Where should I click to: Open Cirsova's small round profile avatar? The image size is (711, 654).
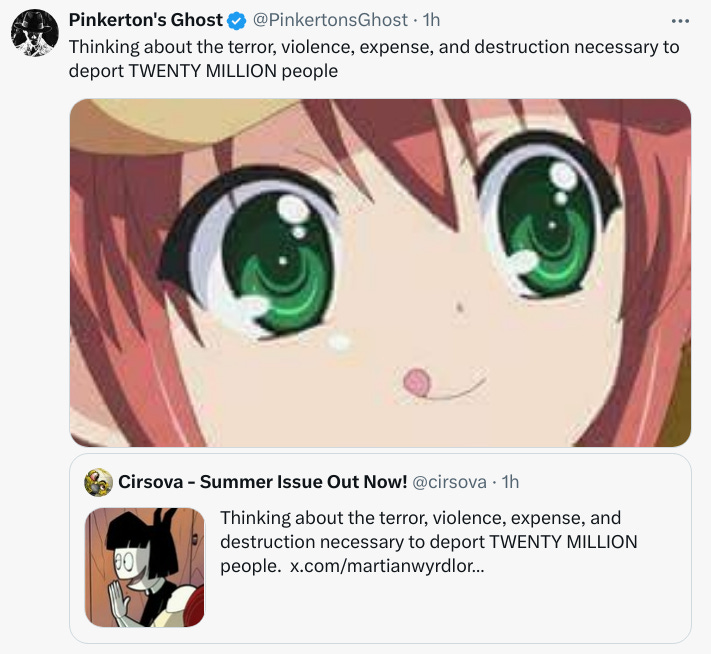tap(98, 482)
